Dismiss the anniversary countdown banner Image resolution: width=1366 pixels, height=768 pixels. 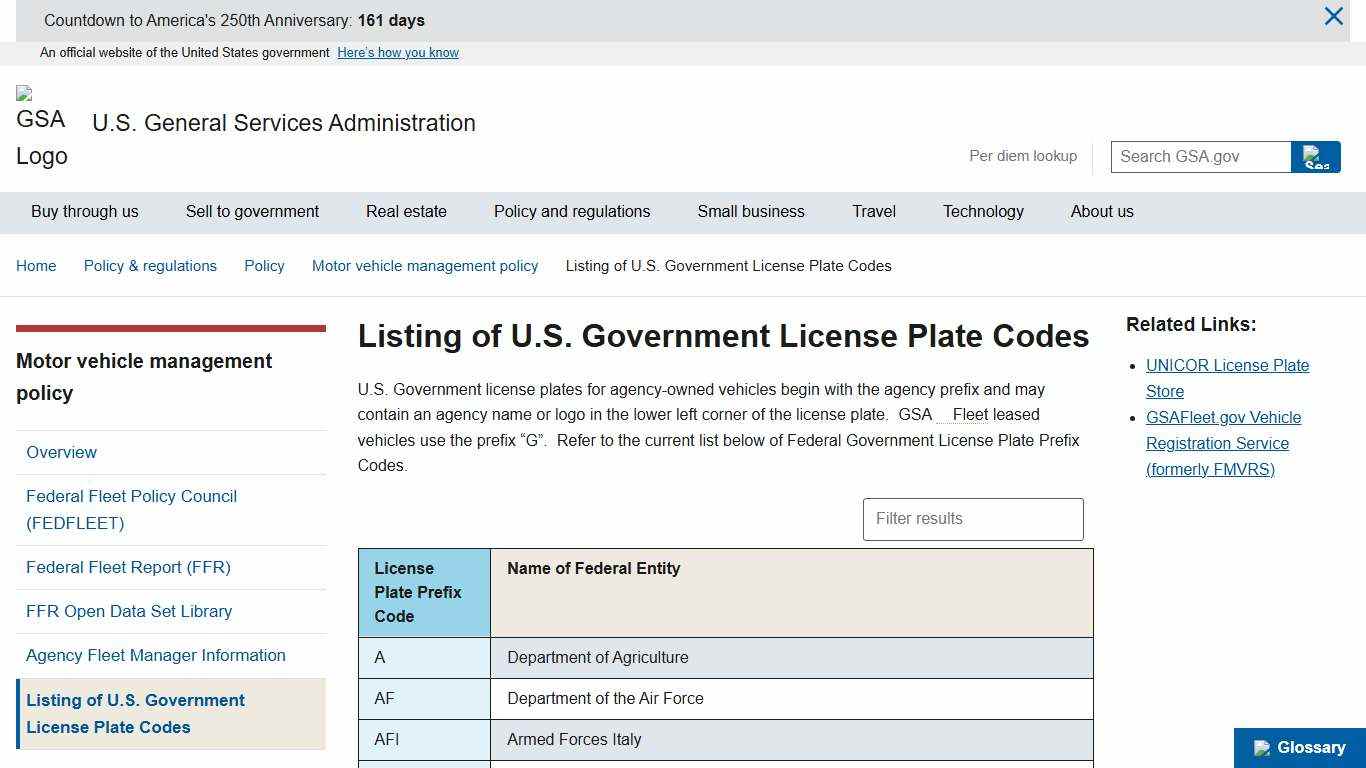[x=1333, y=16]
